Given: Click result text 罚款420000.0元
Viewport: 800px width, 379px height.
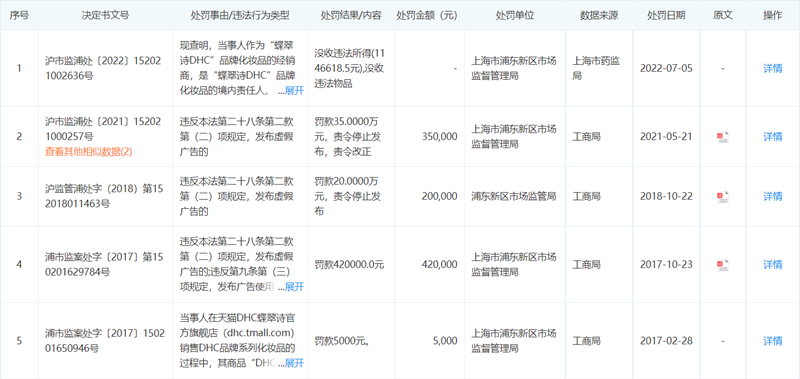Looking at the screenshot, I should pyautogui.click(x=349, y=265).
